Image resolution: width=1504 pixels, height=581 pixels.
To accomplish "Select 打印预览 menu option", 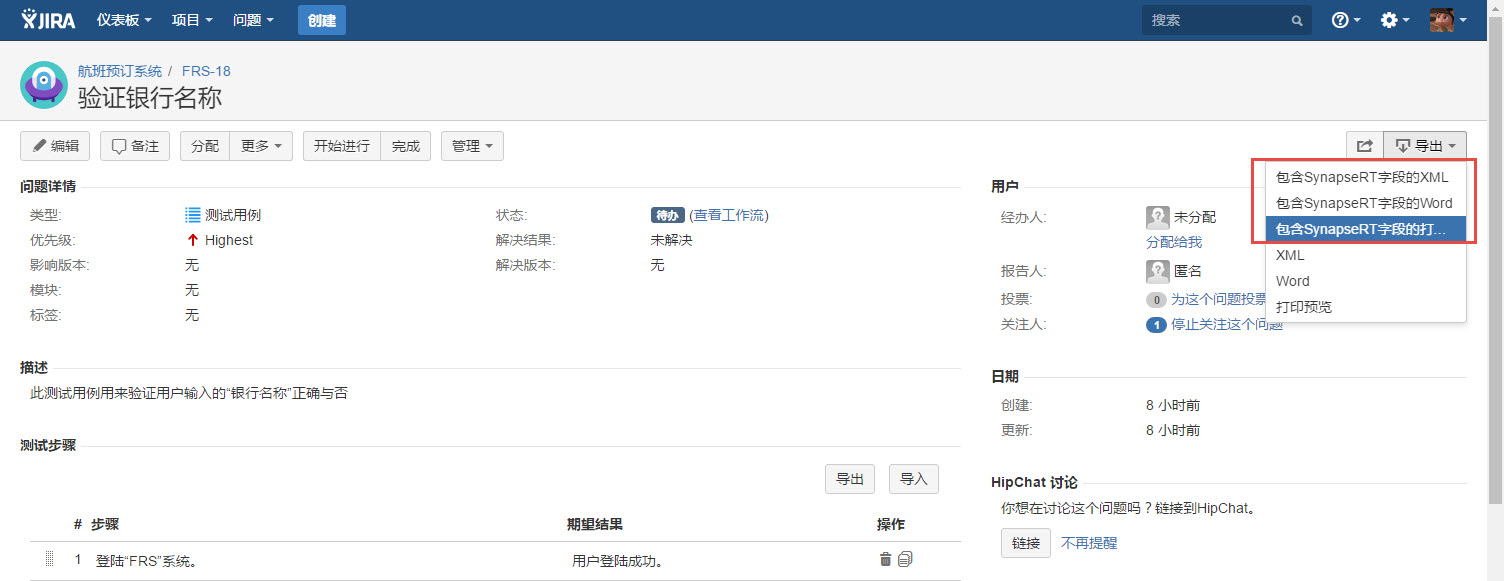I will pyautogui.click(x=1366, y=307).
